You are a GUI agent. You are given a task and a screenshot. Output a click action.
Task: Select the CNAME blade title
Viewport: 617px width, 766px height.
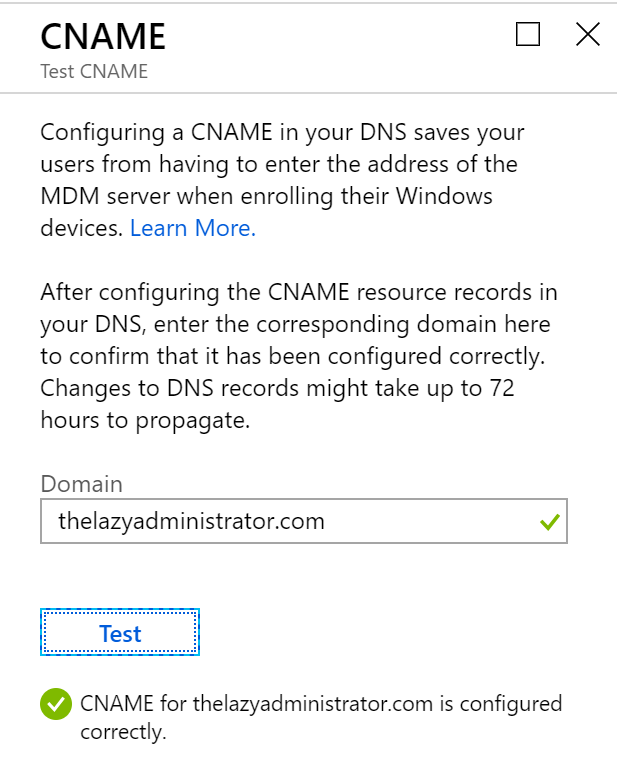pyautogui.click(x=103, y=36)
